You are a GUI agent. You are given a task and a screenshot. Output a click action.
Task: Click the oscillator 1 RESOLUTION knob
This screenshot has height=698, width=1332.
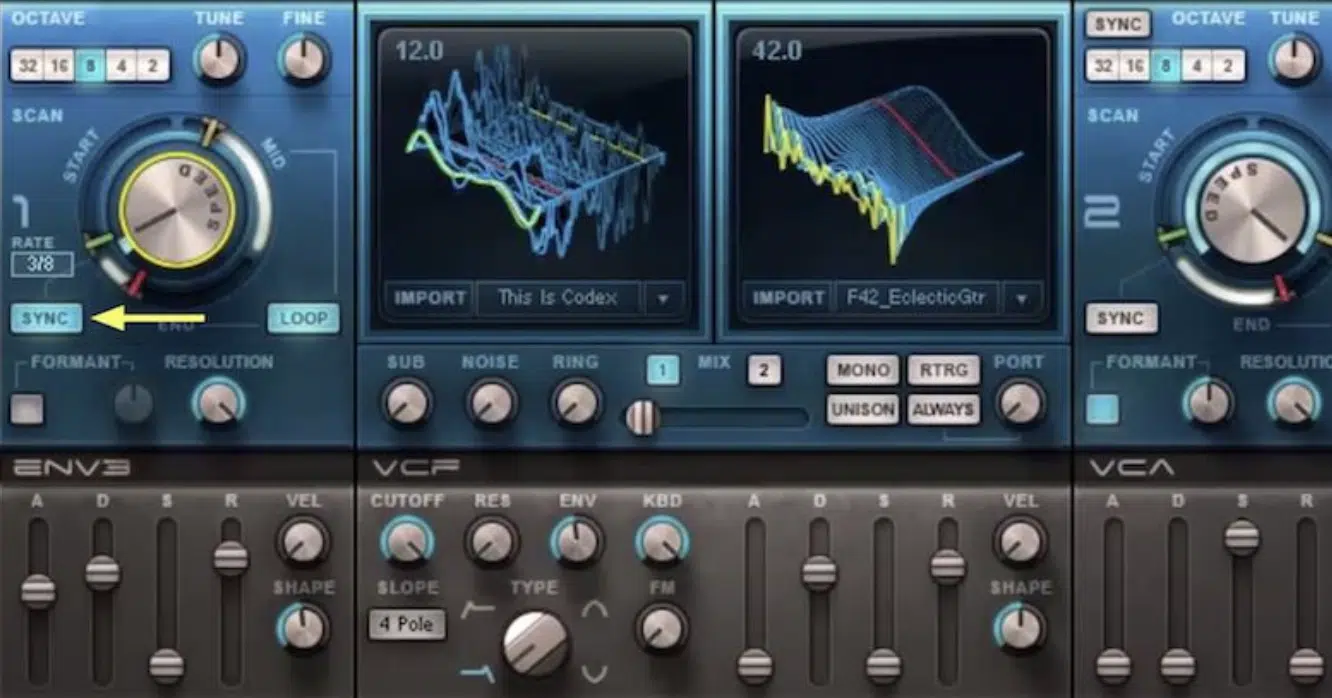(219, 405)
